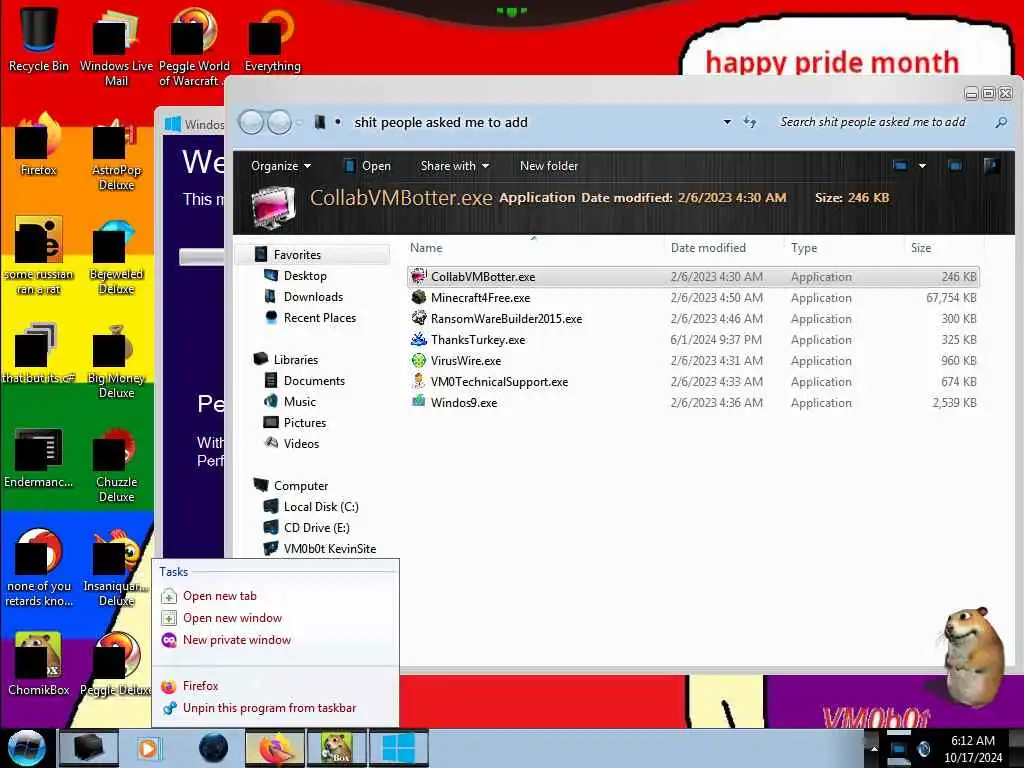Click Firefox taskbar button

[x=275, y=748]
